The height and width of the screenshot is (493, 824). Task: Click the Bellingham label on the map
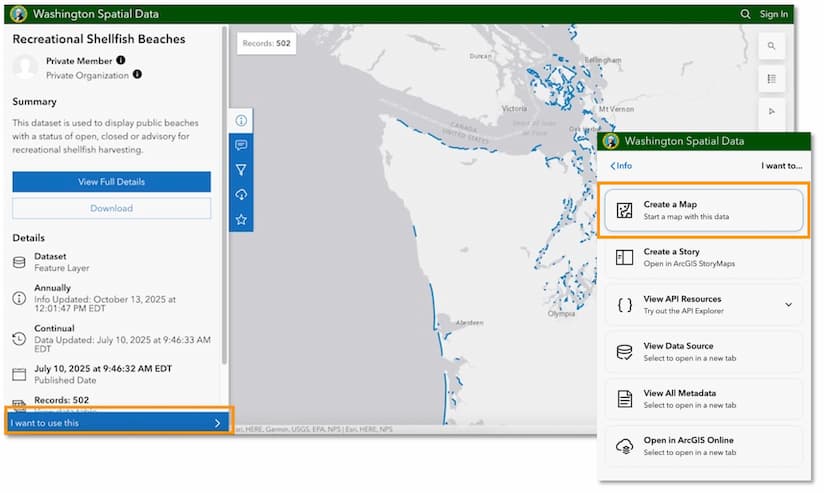(603, 60)
